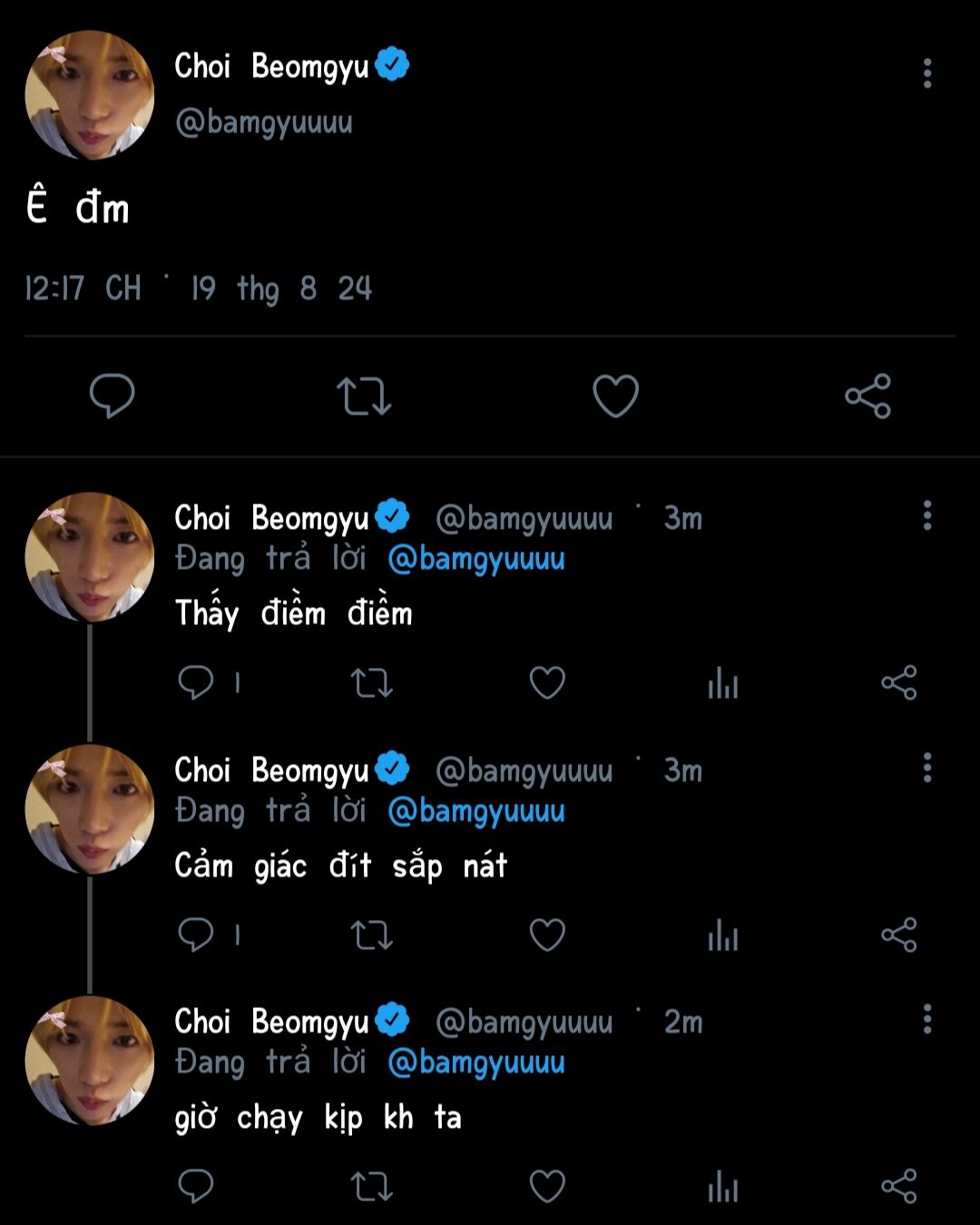
Task: Like the "Thấy điềm điềm" reply
Action: 546,682
